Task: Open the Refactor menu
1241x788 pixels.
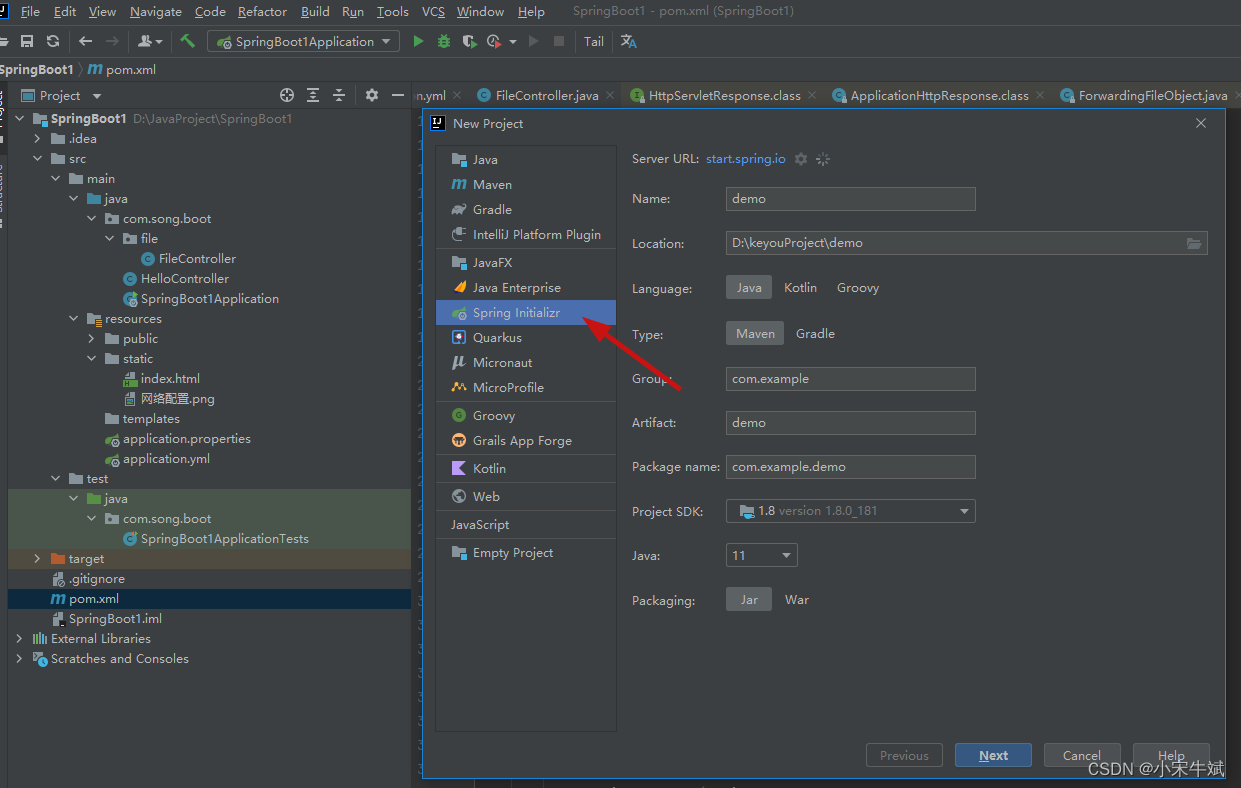Action: 262,12
